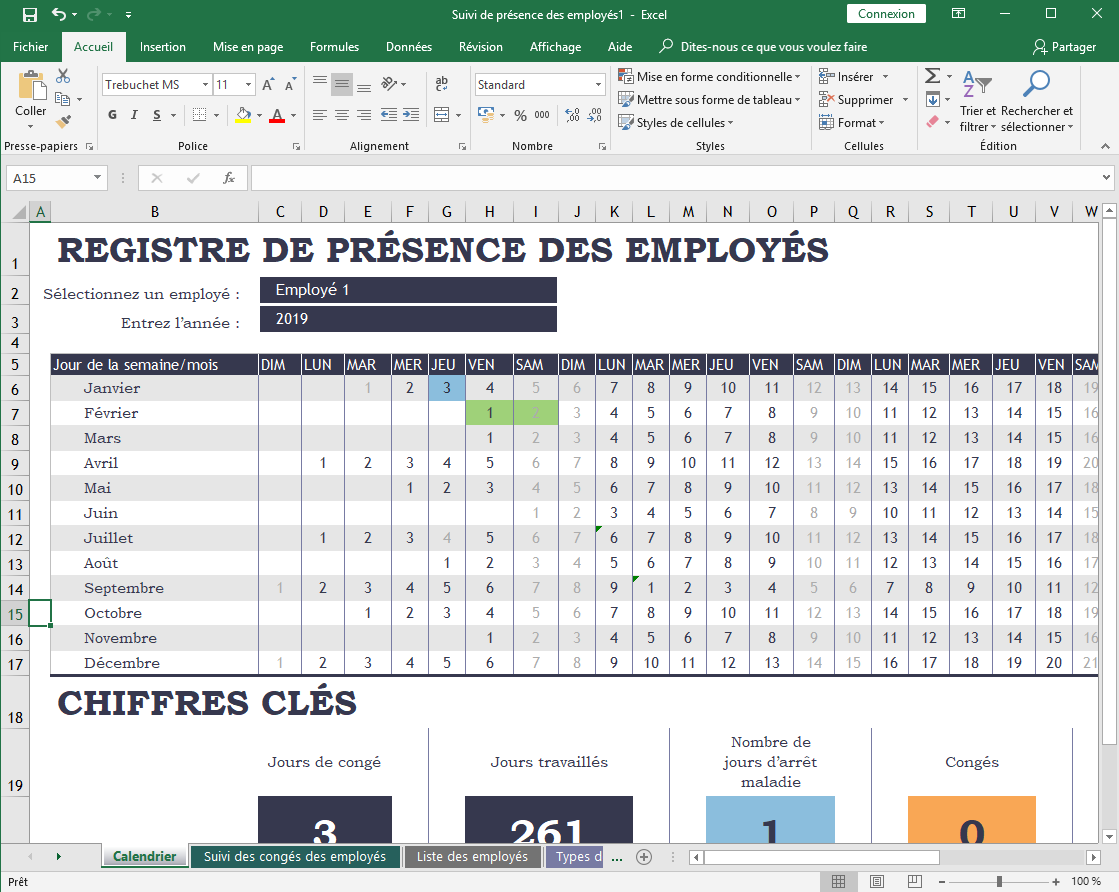The image size is (1119, 892).
Task: Click the Connexion sign-in button
Action: click(x=886, y=14)
